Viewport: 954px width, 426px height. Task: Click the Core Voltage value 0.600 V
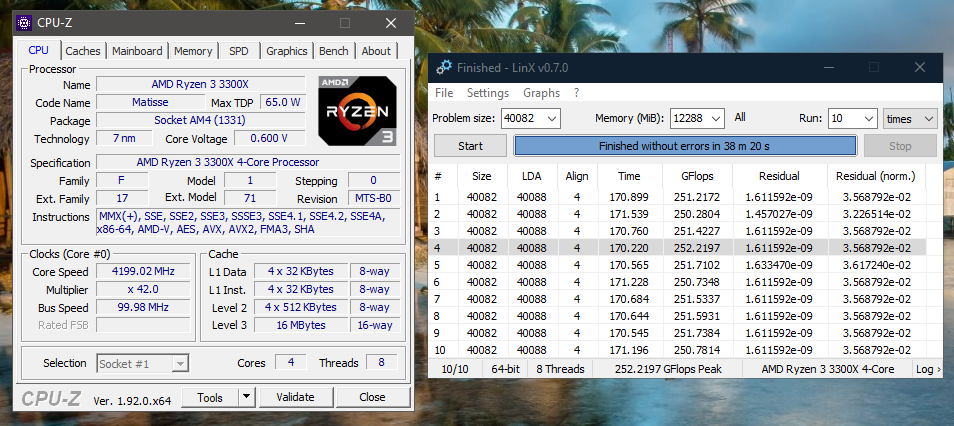pyautogui.click(x=270, y=139)
